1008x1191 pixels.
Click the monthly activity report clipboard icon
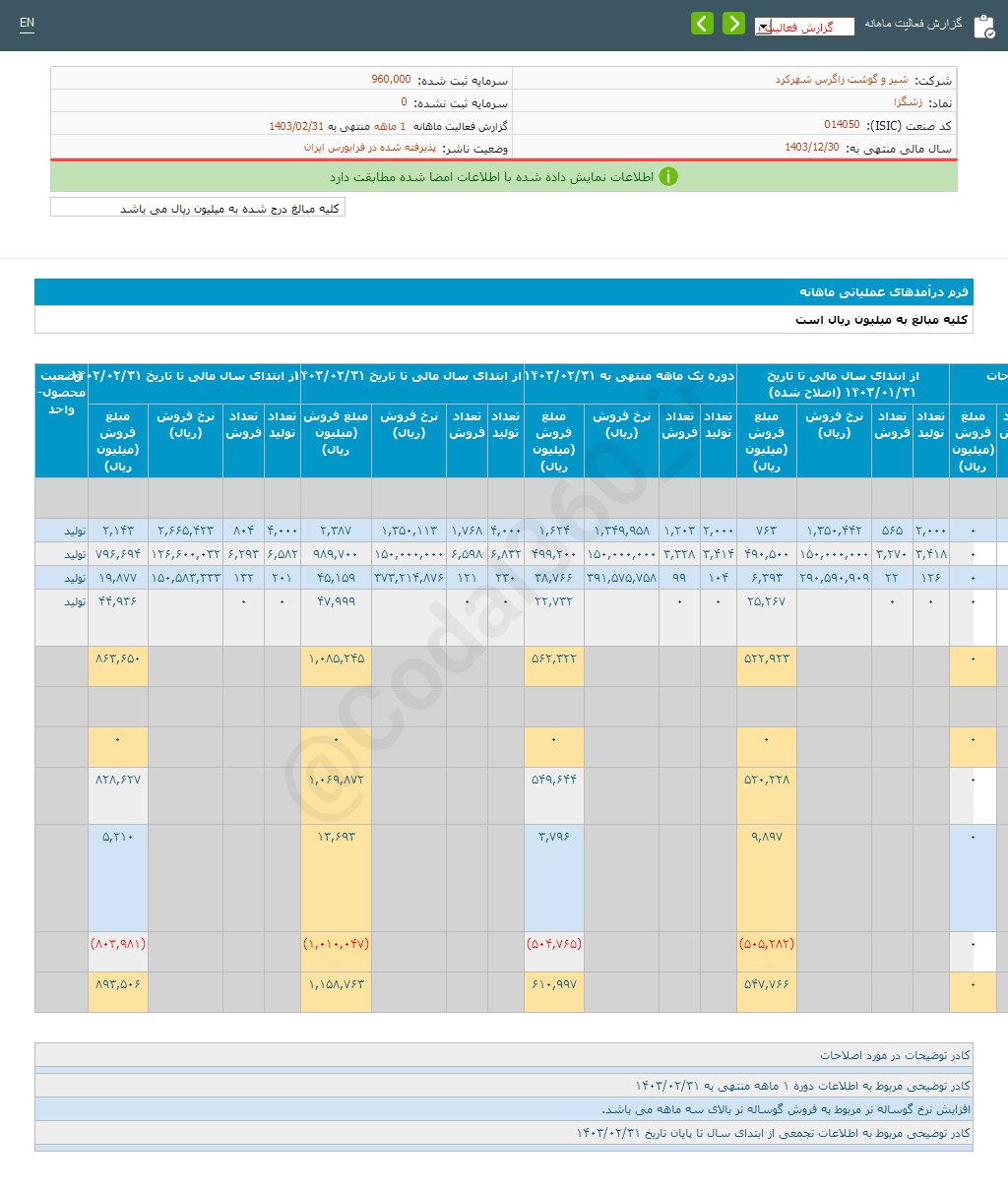[x=985, y=26]
